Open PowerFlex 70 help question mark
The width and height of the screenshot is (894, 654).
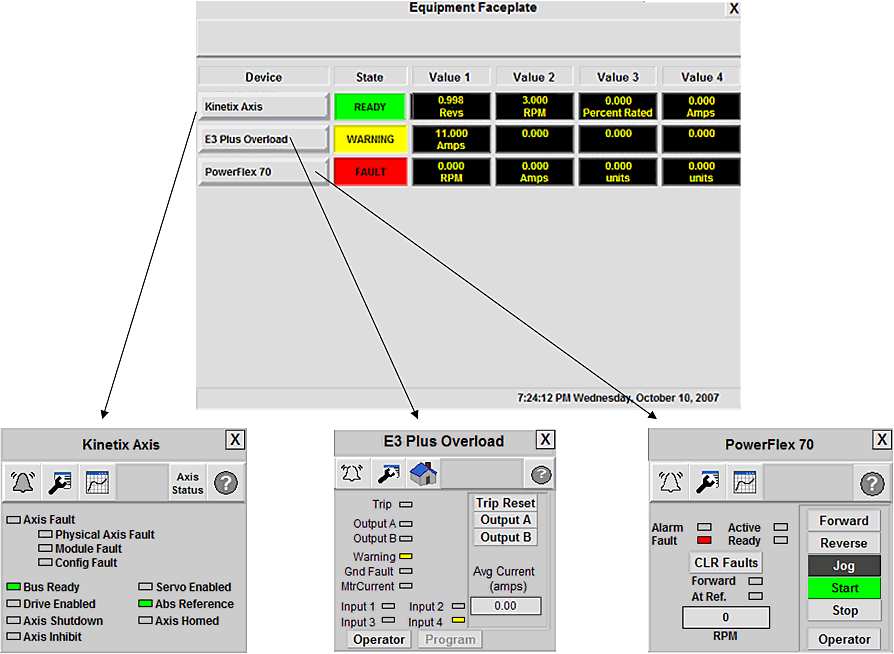(872, 484)
